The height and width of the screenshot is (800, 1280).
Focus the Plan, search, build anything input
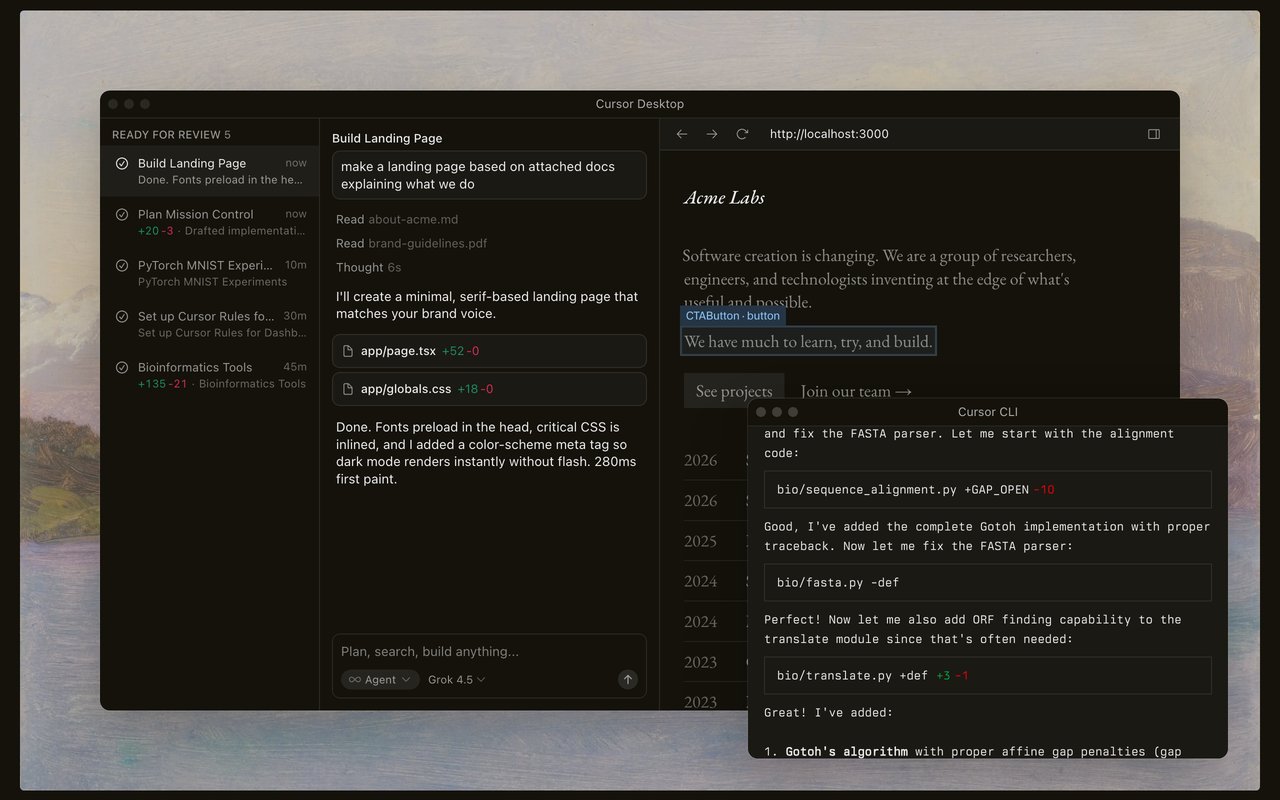click(x=489, y=651)
